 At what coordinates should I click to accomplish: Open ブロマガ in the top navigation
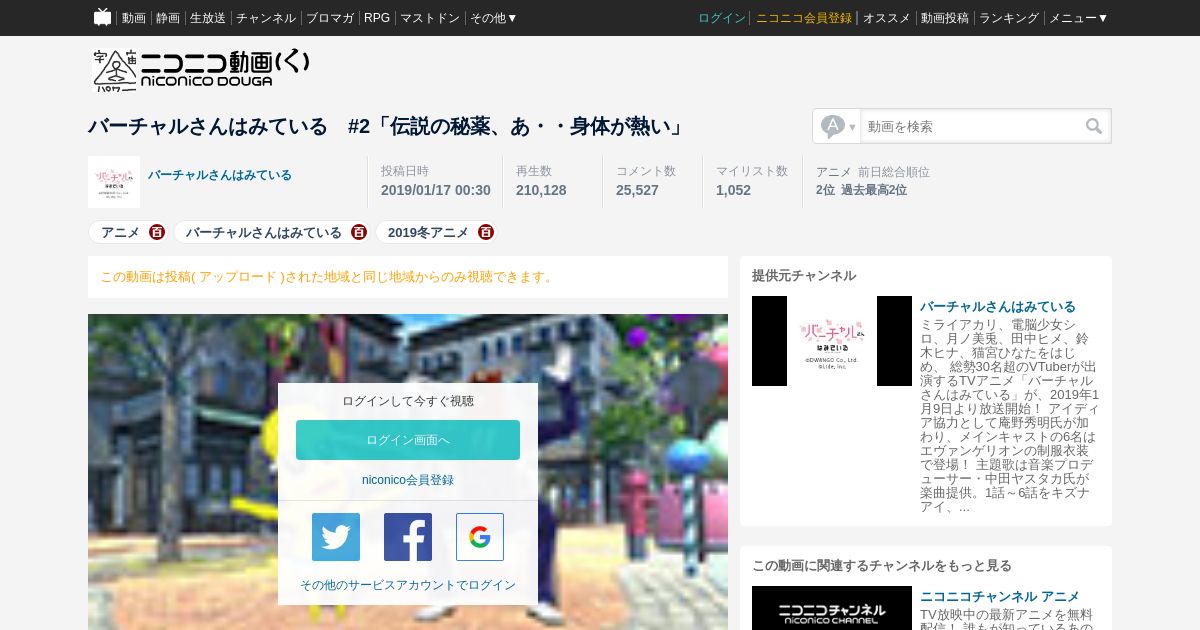[x=330, y=18]
